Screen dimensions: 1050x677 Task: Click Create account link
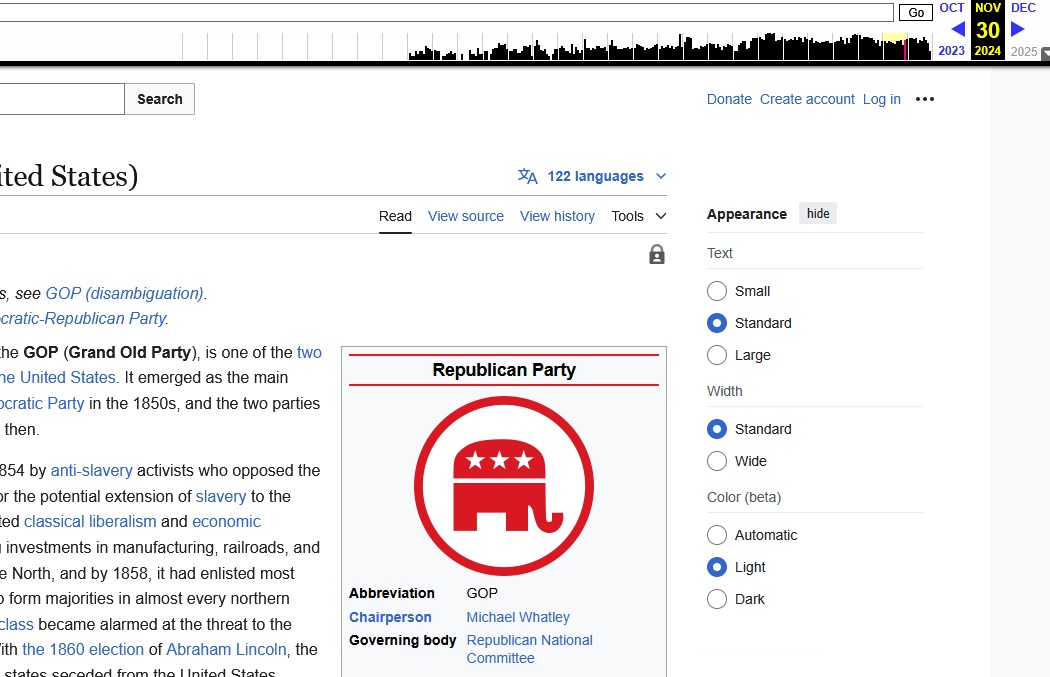(807, 99)
